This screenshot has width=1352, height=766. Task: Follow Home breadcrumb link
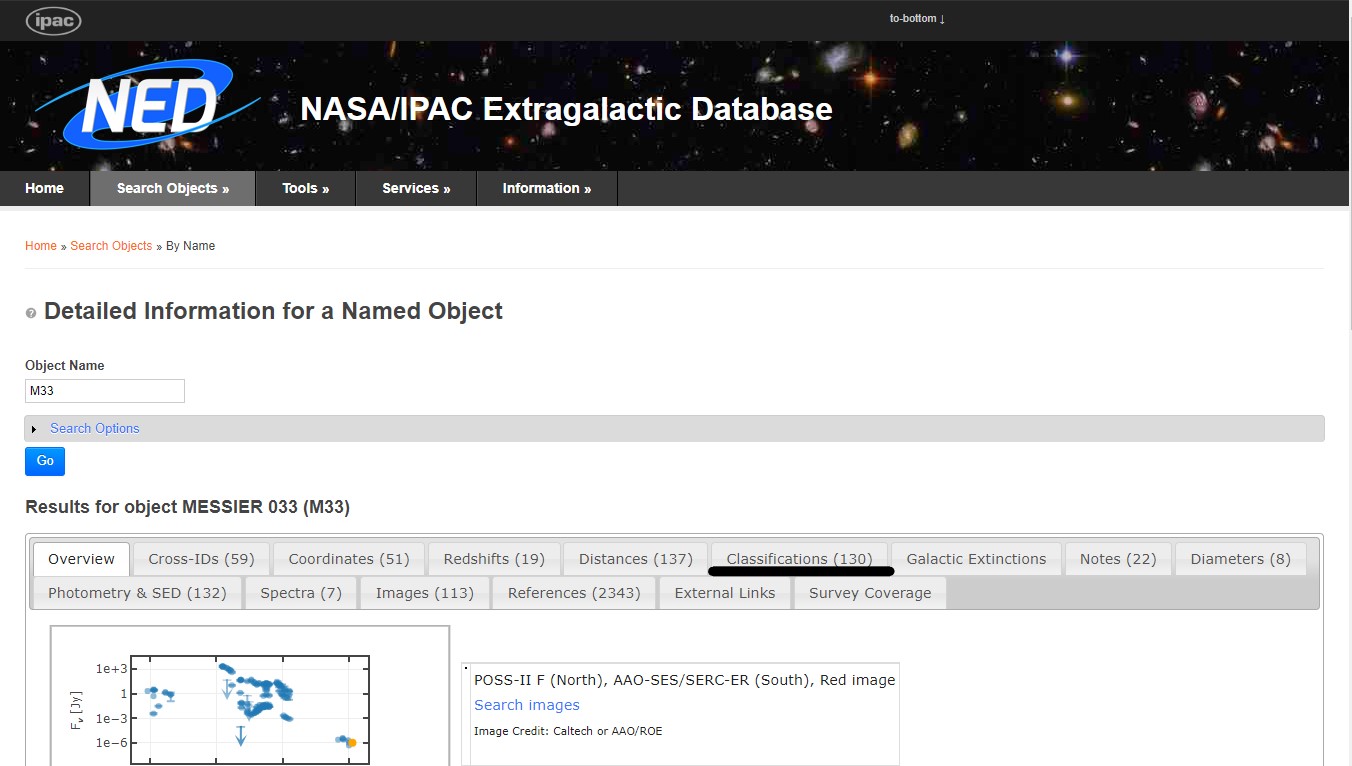pos(41,246)
